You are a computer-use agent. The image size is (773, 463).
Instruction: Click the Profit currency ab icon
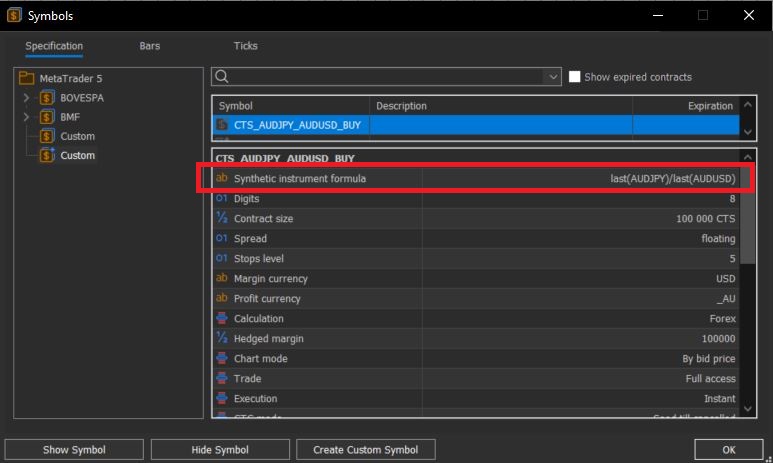(222, 297)
